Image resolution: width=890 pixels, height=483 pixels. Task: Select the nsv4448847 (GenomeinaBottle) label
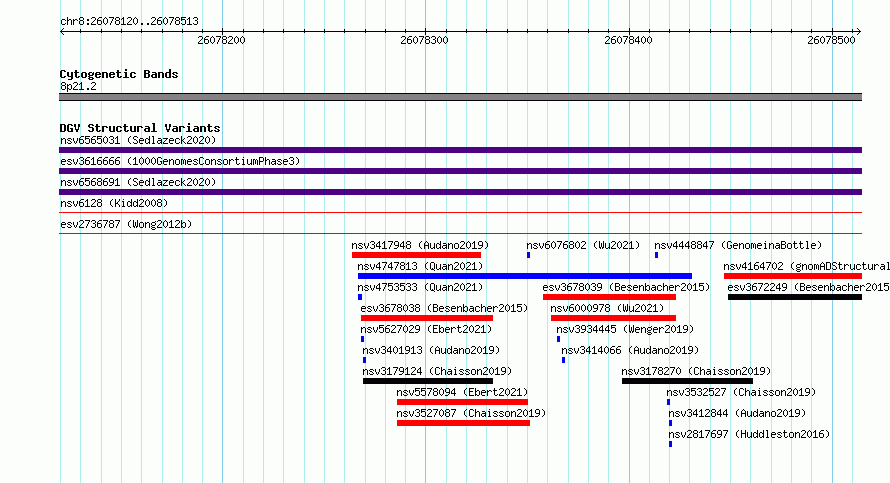point(738,245)
